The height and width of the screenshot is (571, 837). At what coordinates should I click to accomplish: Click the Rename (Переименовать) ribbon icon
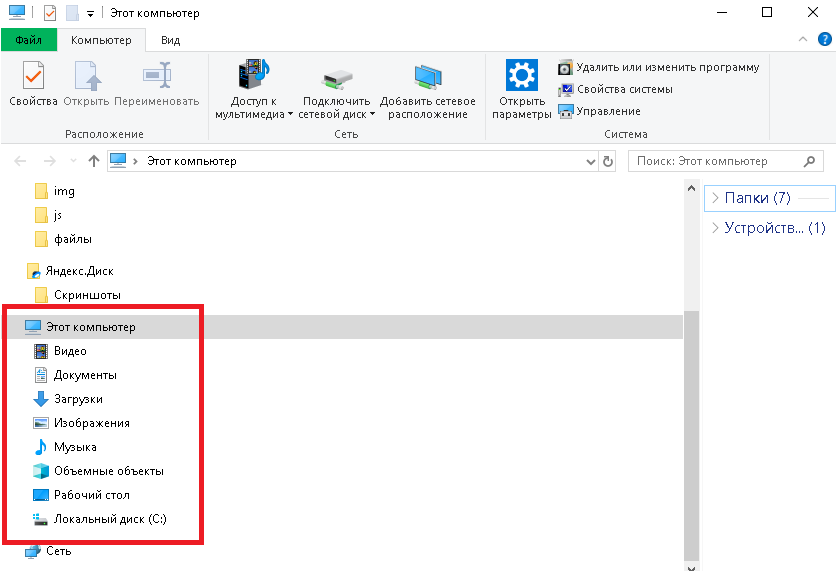coord(157,76)
